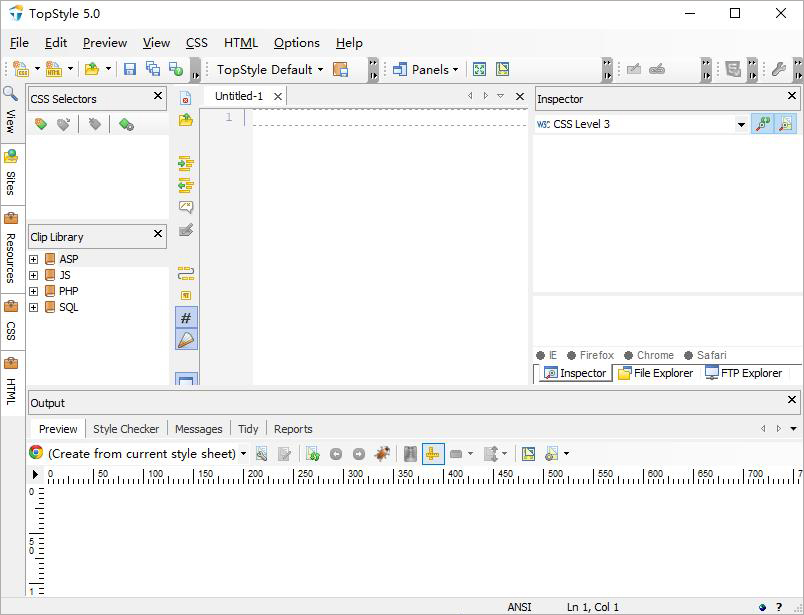Screen dimensions: 804x615
Task: Open the Sites side tab
Action: pyautogui.click(x=11, y=173)
